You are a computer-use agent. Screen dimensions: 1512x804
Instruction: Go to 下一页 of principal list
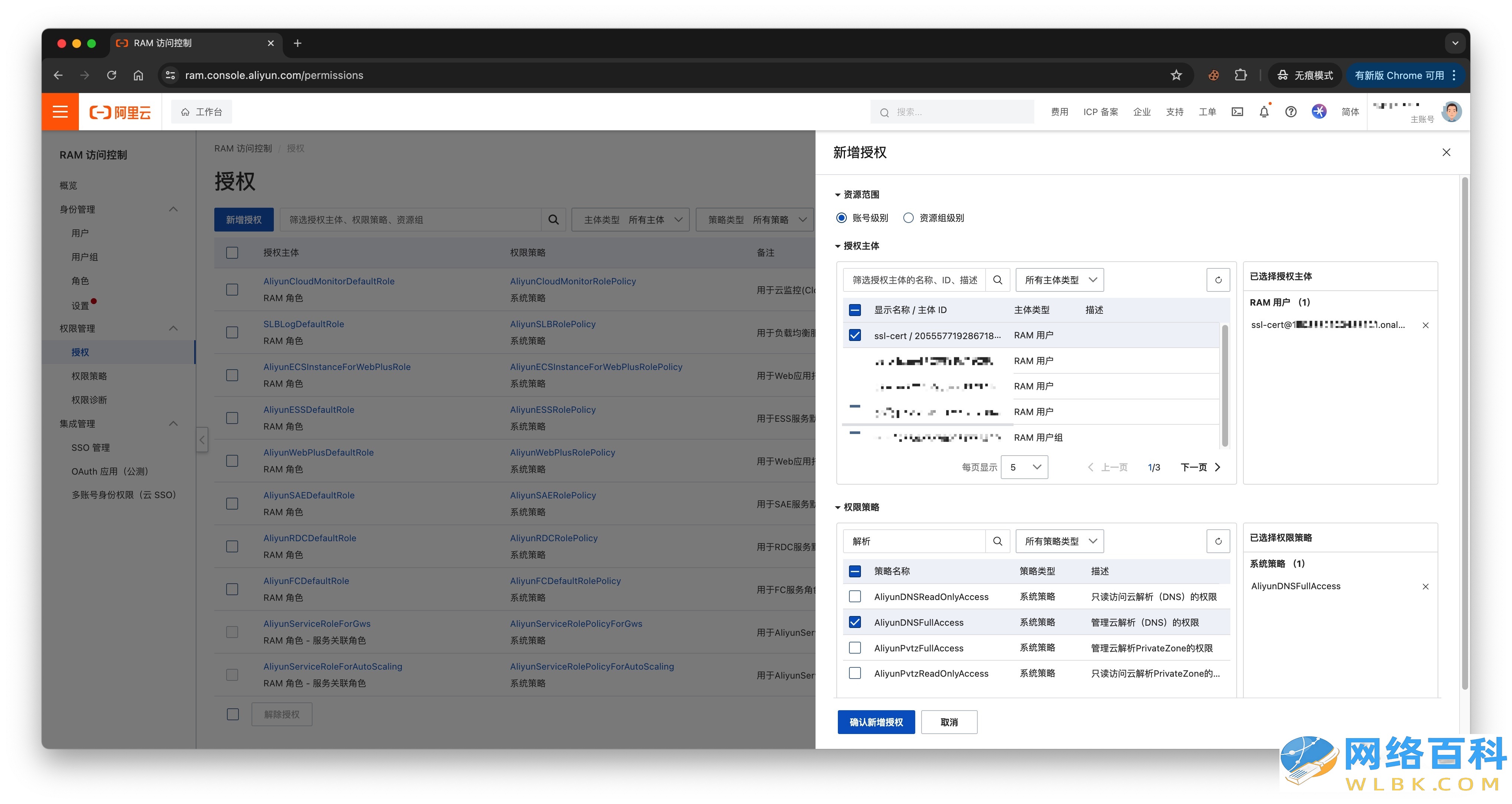point(1200,468)
